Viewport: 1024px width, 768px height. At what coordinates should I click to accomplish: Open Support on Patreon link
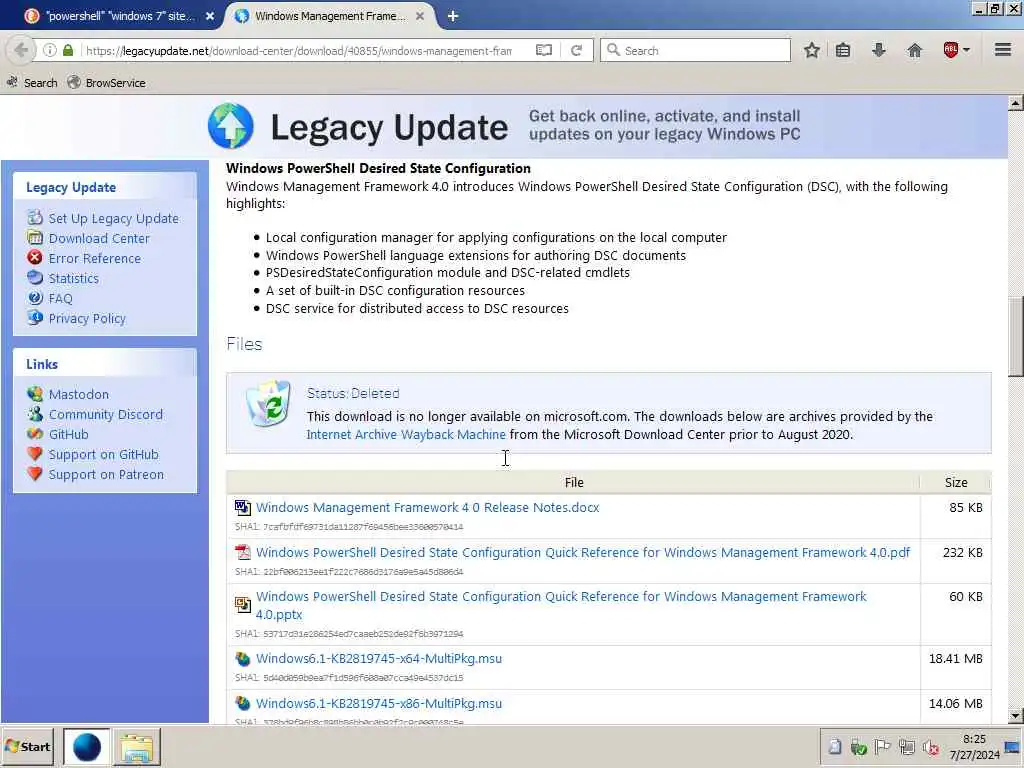pyautogui.click(x=106, y=475)
